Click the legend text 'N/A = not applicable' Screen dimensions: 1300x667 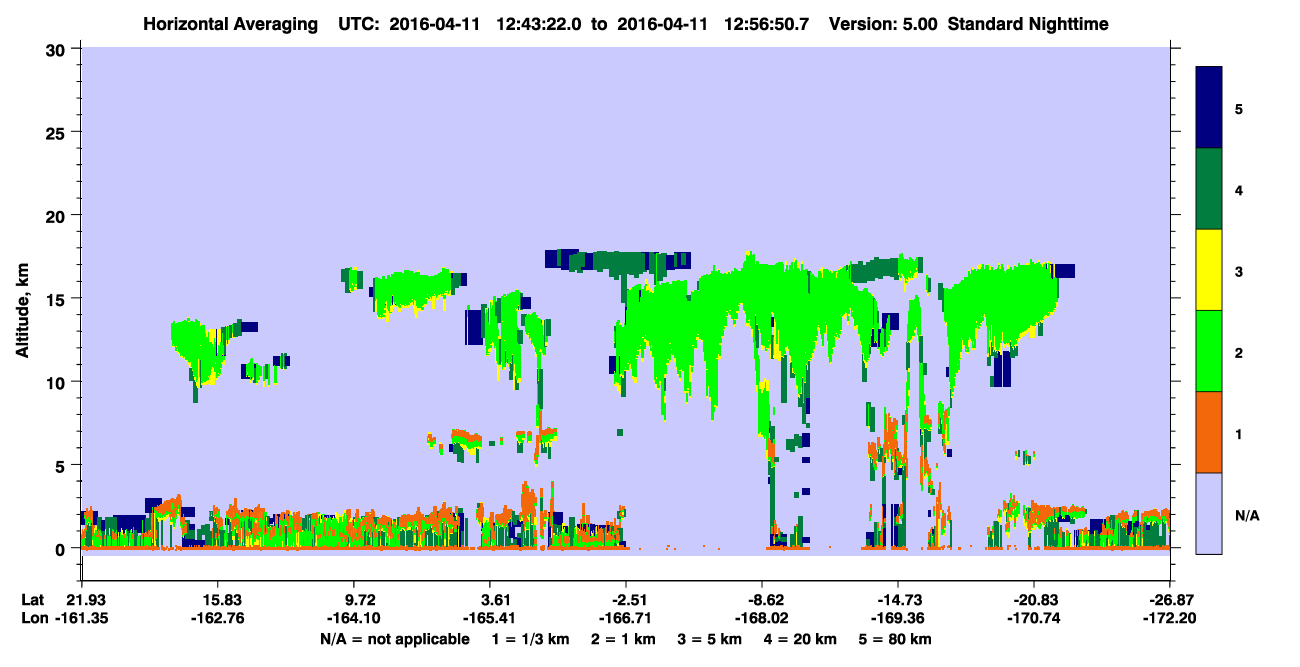(x=394, y=639)
